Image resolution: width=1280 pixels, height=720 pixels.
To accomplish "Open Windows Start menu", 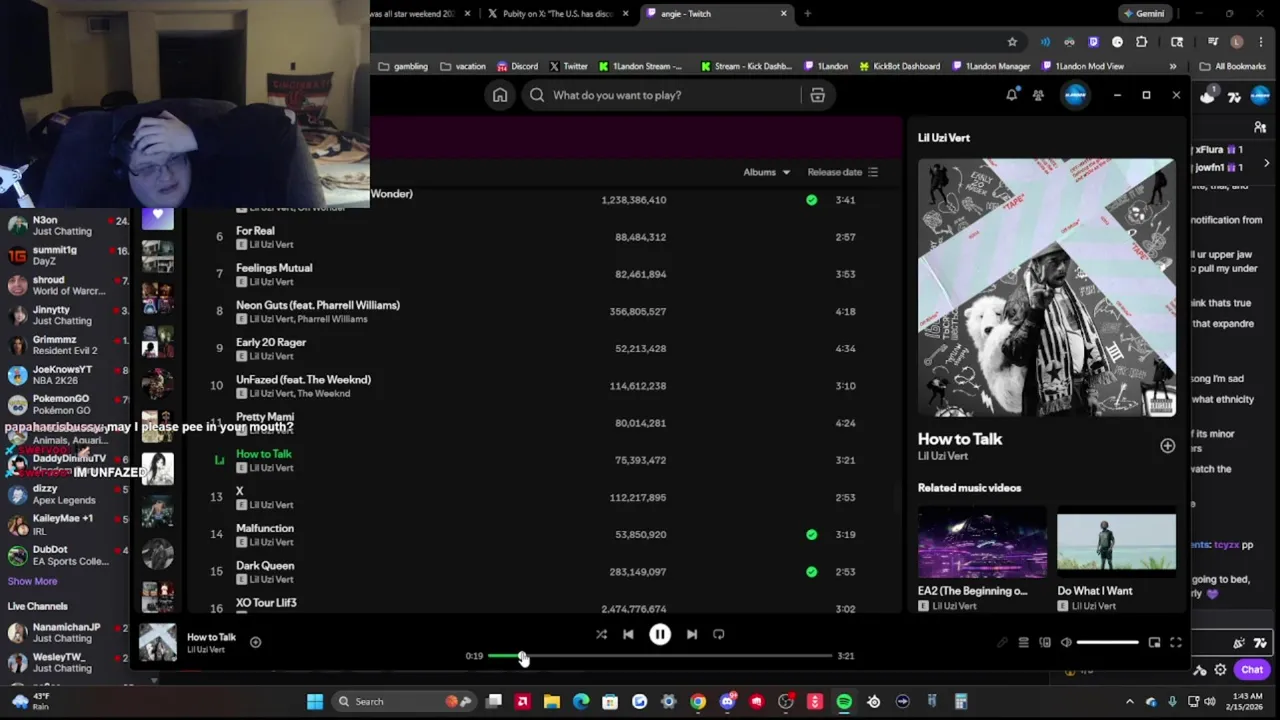I will point(315,701).
